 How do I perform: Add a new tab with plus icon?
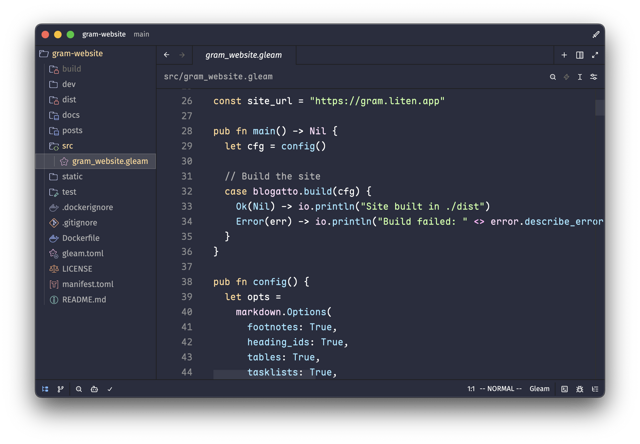coord(564,55)
